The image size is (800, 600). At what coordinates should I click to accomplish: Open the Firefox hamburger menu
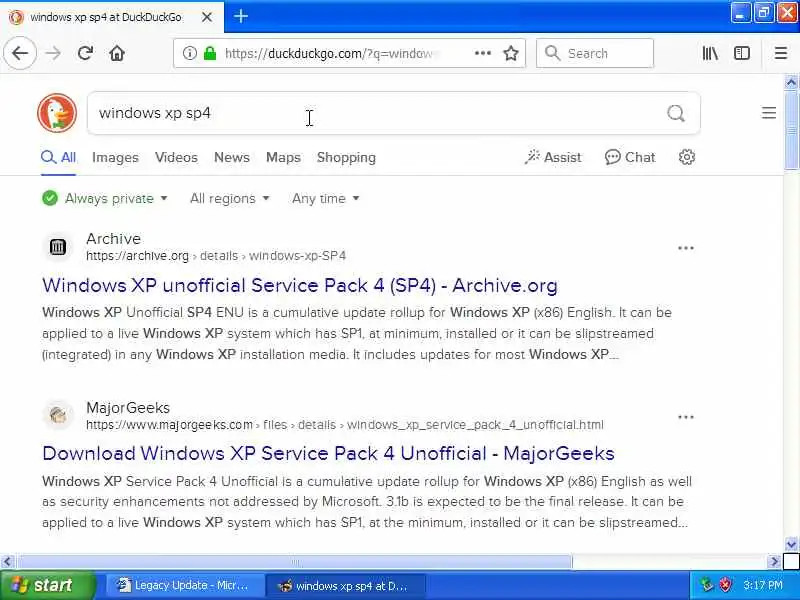781,53
